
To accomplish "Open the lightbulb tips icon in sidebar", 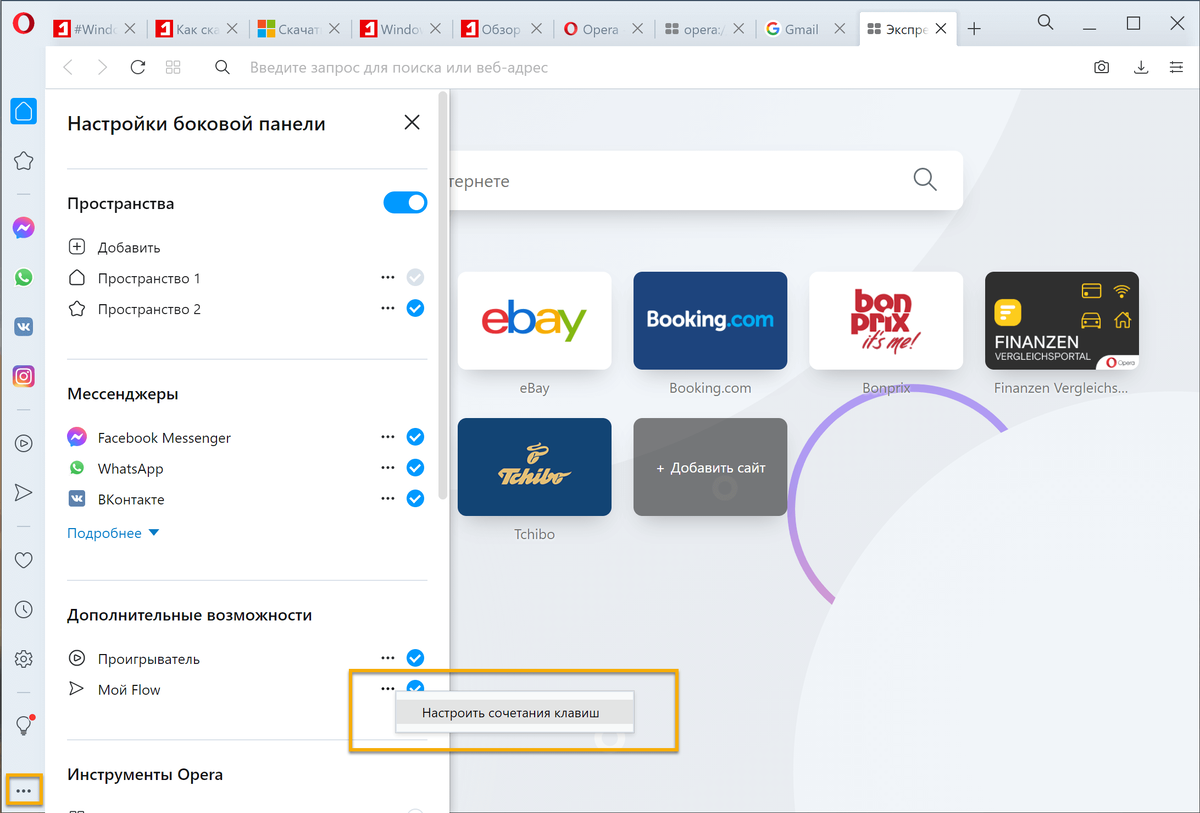I will coord(24,726).
